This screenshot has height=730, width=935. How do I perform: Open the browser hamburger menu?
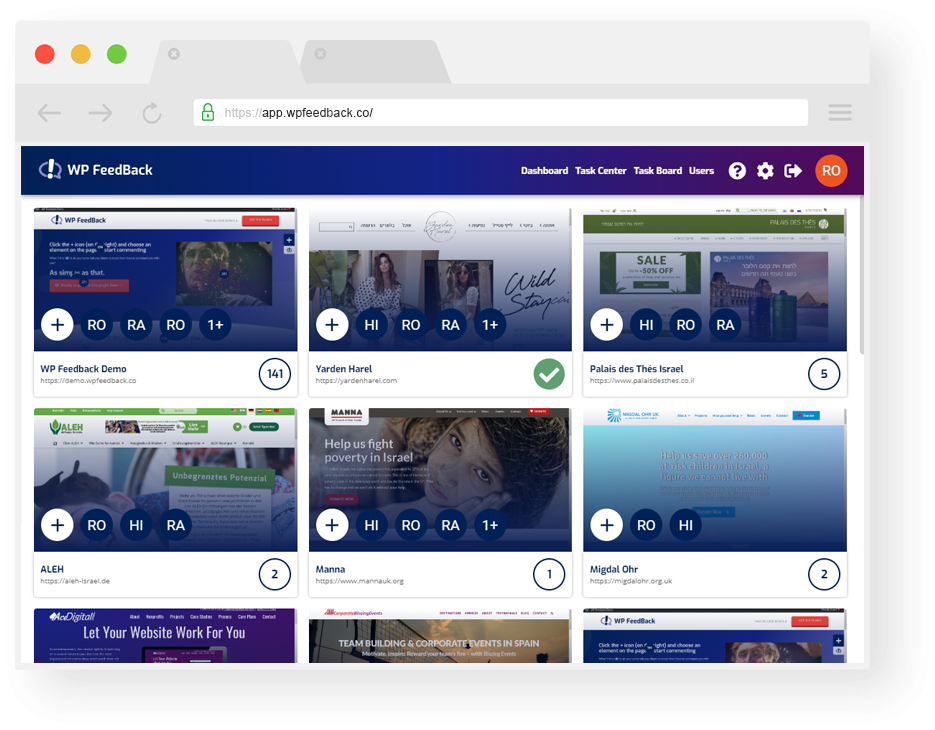click(x=840, y=113)
